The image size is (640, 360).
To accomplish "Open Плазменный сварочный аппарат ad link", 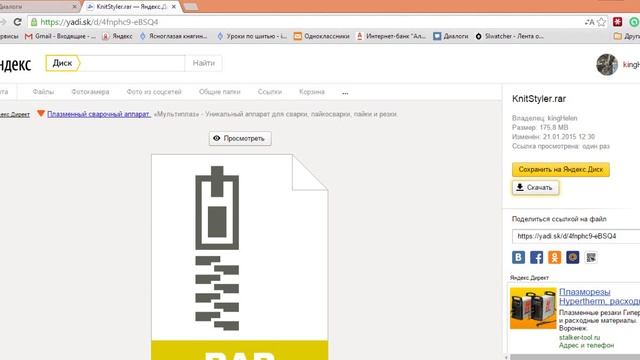I will [x=99, y=114].
